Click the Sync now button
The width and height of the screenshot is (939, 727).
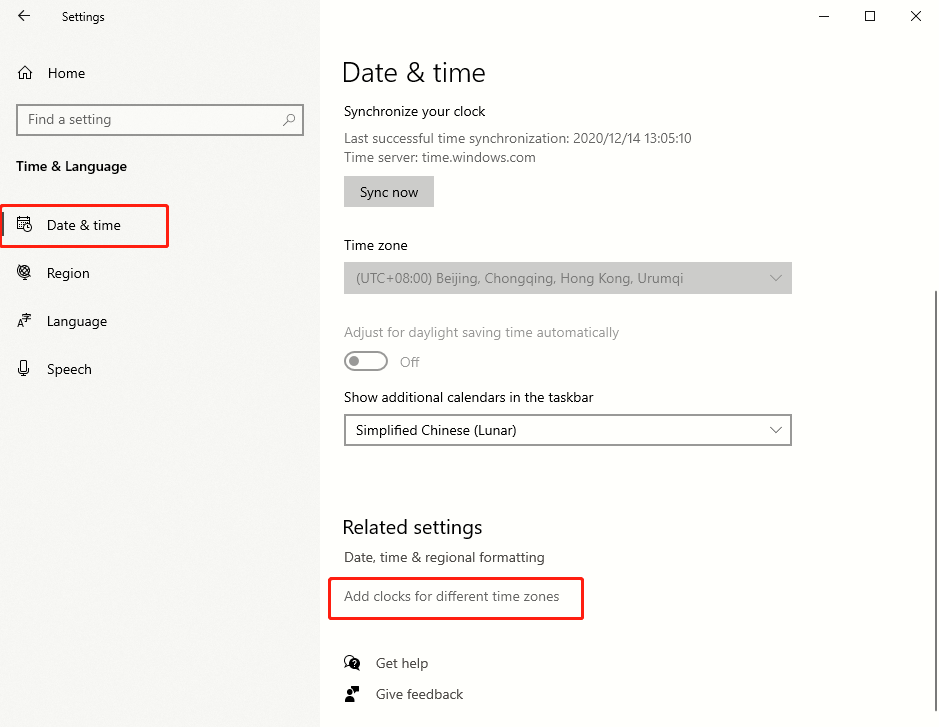click(389, 192)
